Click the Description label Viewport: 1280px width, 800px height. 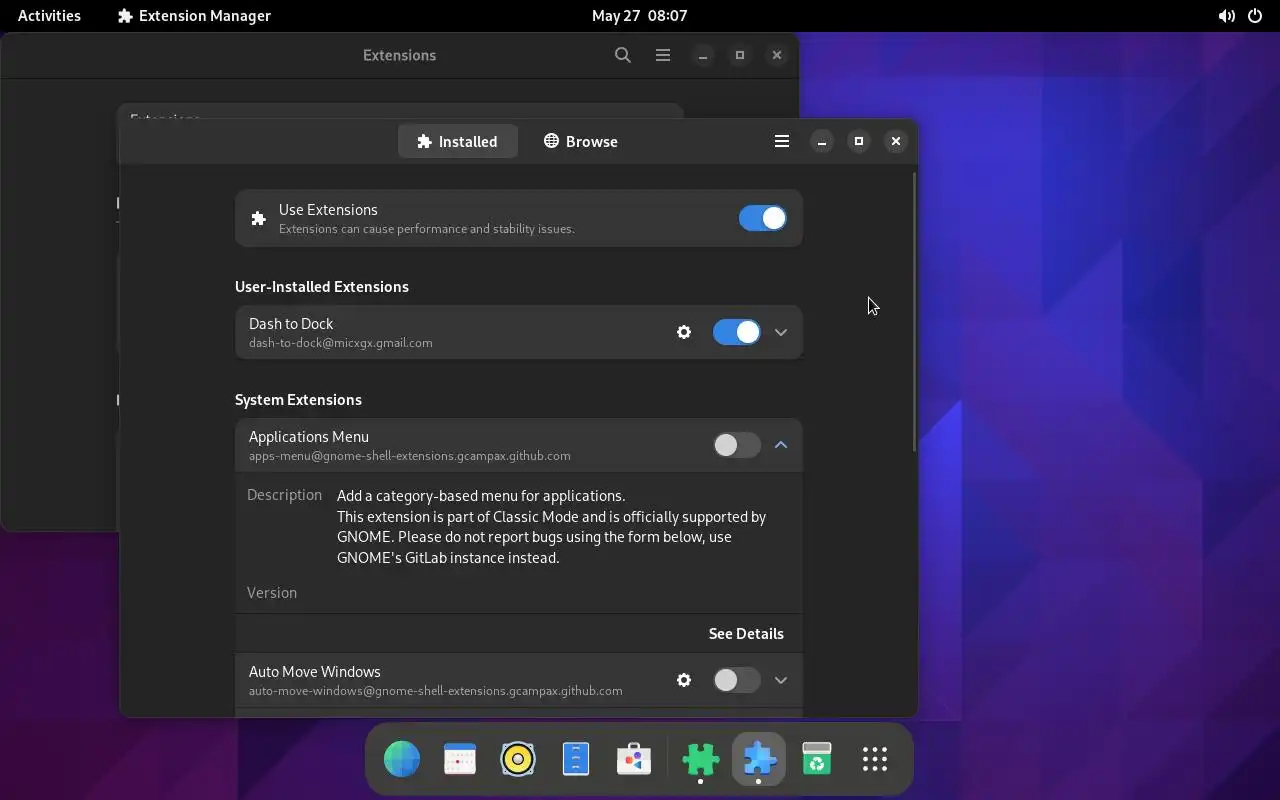[284, 495]
